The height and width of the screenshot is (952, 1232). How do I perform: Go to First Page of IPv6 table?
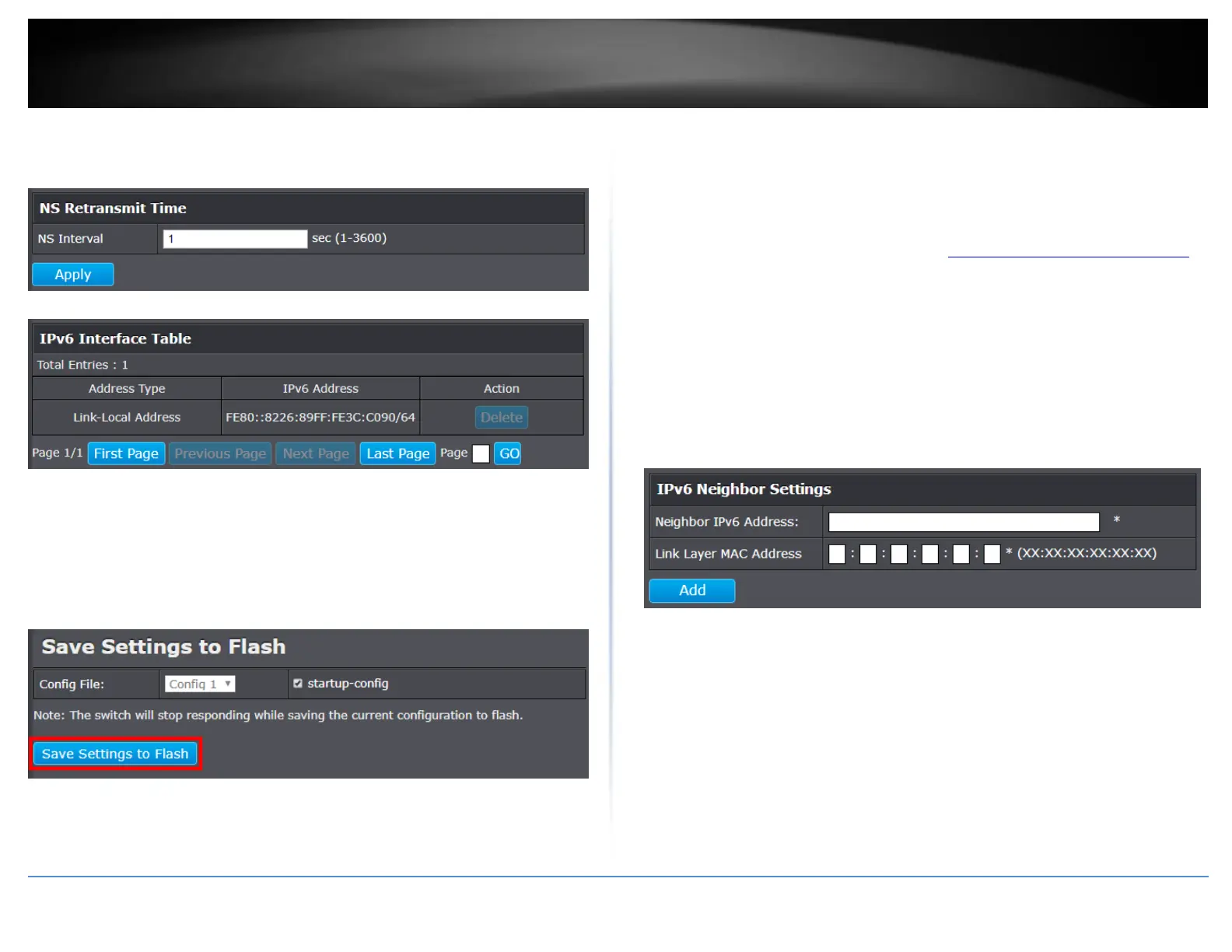(x=126, y=453)
